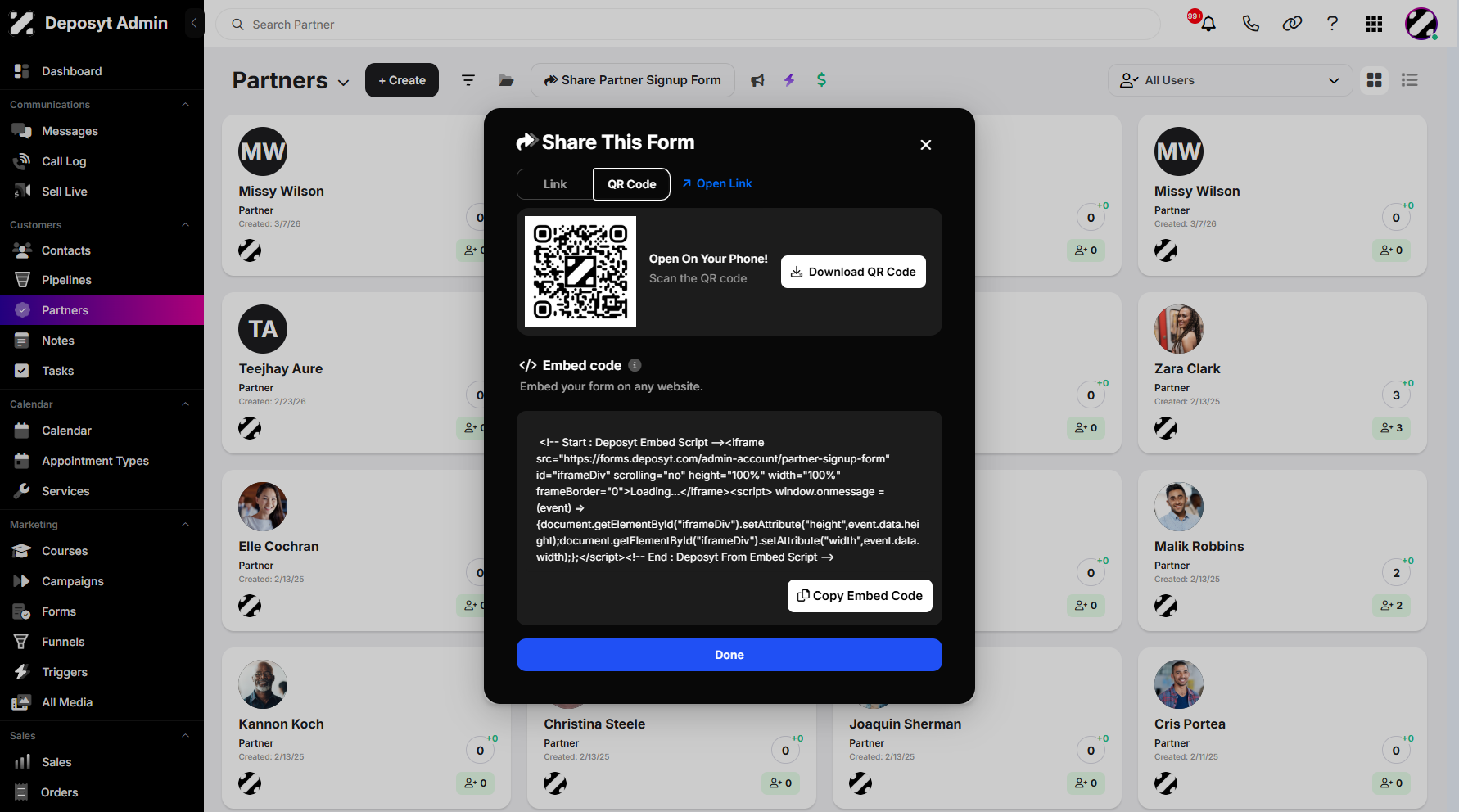Image resolution: width=1459 pixels, height=812 pixels.
Task: Open the All Users dropdown
Action: tap(1230, 80)
